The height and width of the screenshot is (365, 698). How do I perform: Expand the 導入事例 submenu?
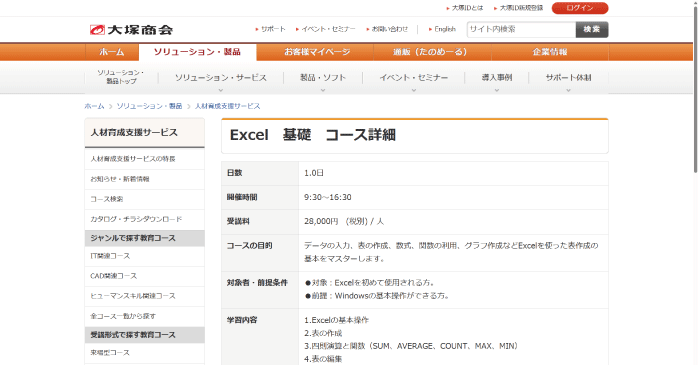(497, 78)
